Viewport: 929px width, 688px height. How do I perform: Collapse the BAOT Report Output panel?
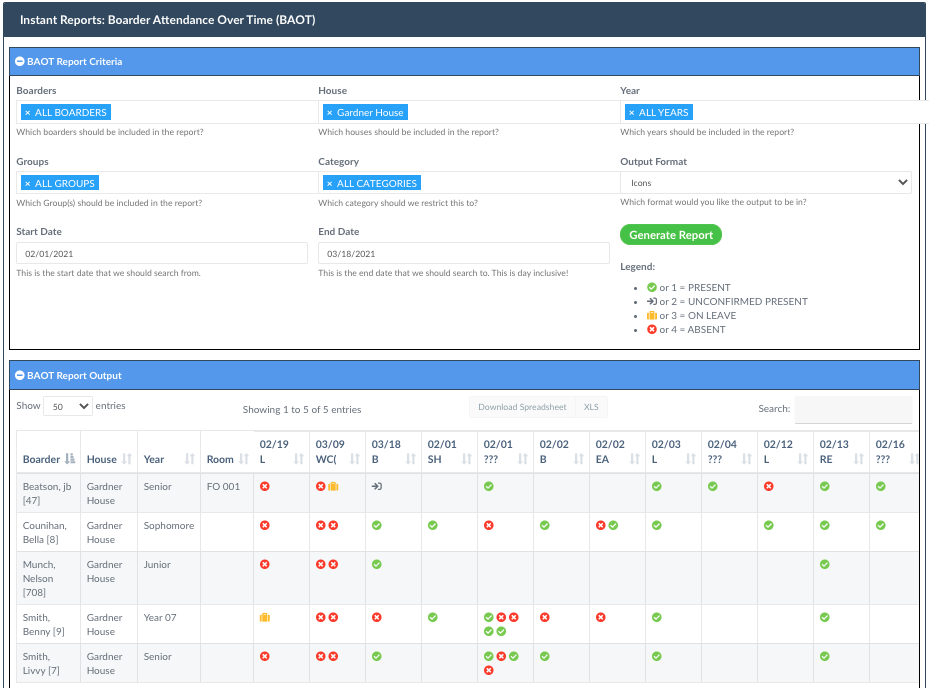20,376
